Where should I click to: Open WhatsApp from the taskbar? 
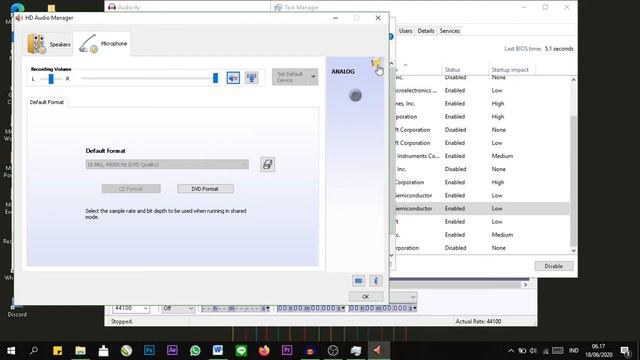(x=195, y=351)
